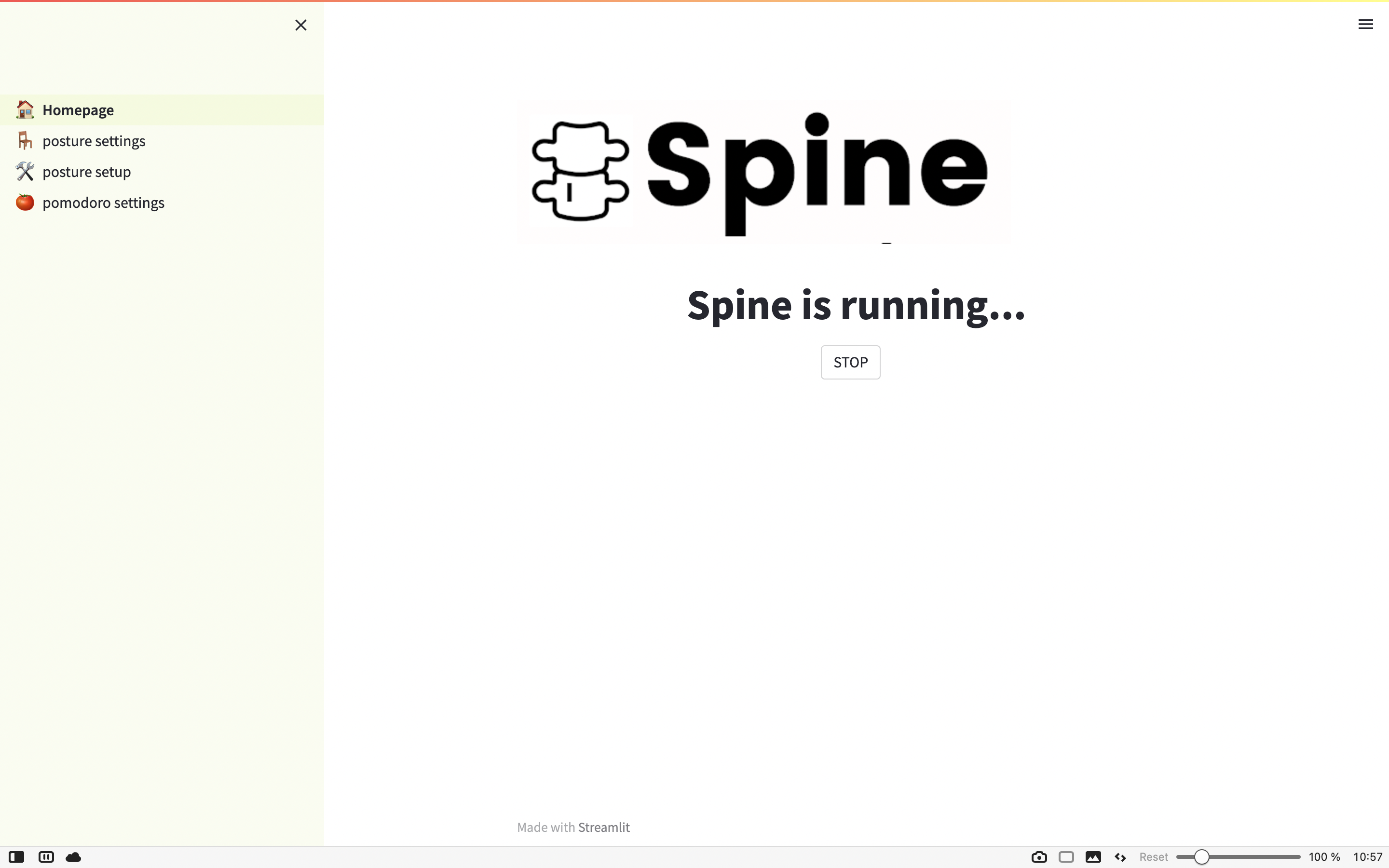Click the rectangle window icon in status bar

(1066, 857)
